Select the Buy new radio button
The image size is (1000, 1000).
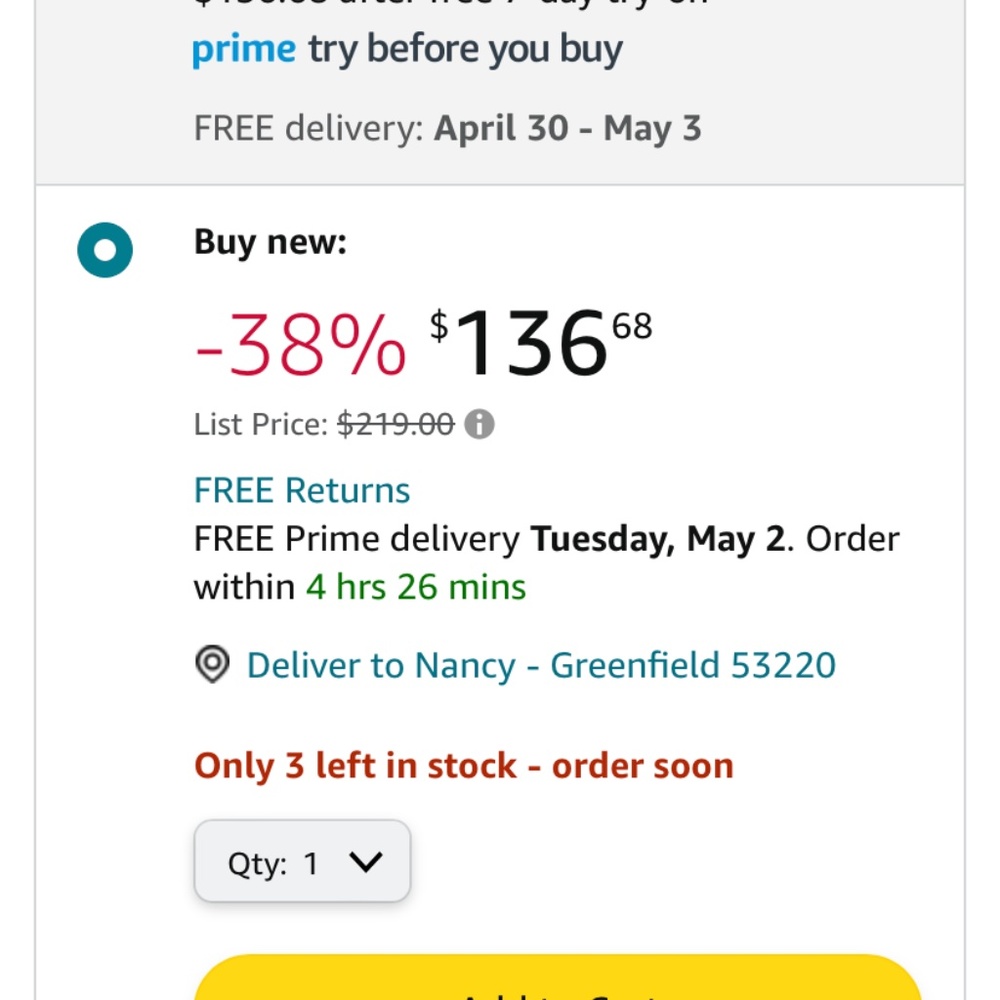(105, 249)
